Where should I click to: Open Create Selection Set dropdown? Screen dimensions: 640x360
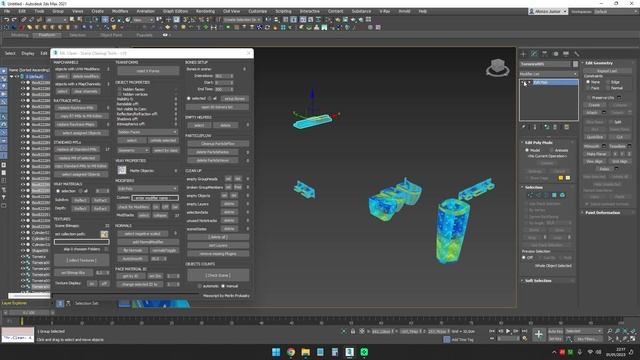pos(242,20)
